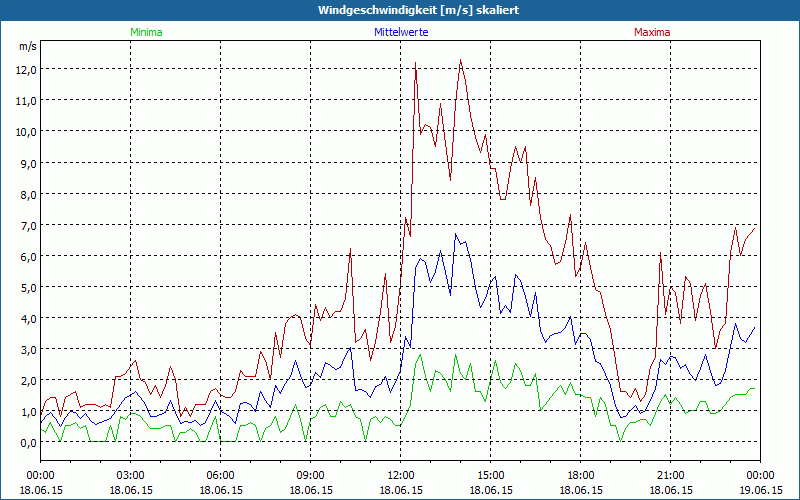Click the 09:00 time axis label
Viewport: 800px width, 500px height.
[310, 476]
